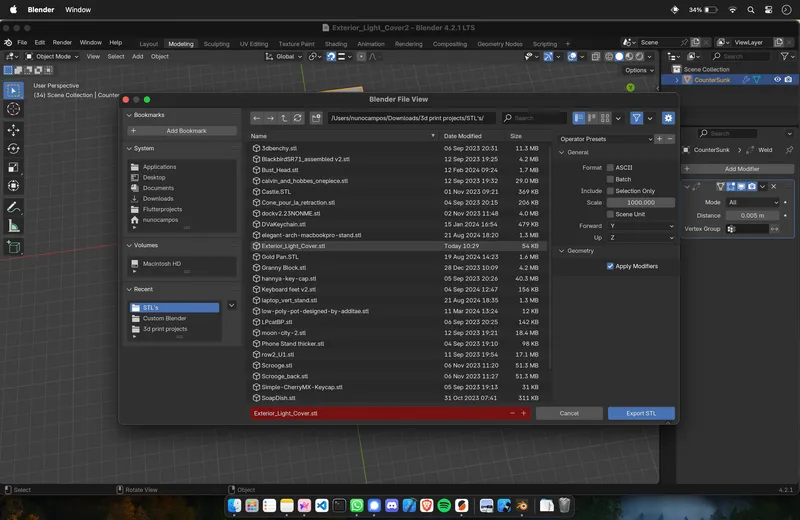Select the Move tool in viewport toolbar
This screenshot has width=800, height=520.
point(13,130)
